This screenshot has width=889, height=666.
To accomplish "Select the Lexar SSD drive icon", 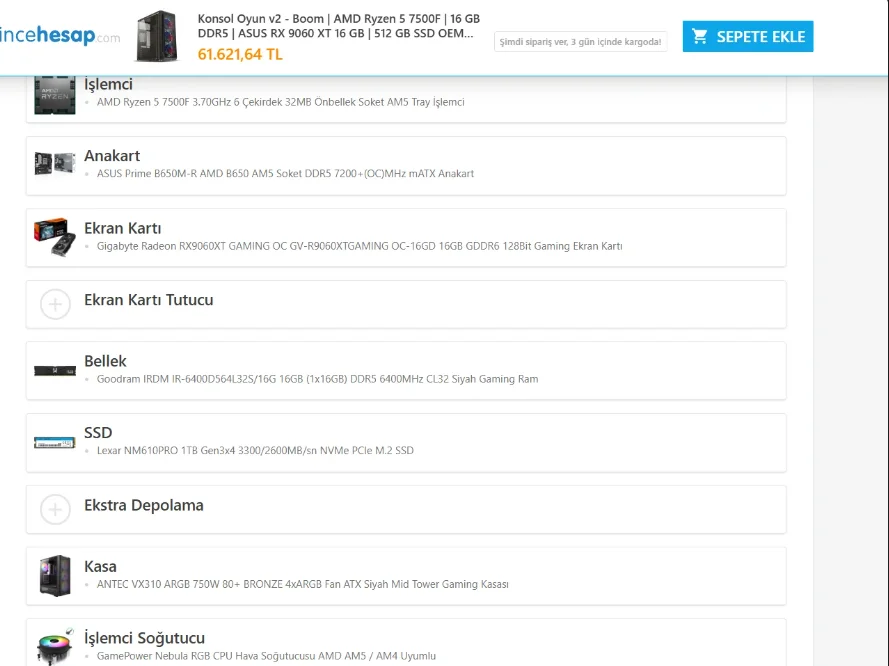I will click(x=54, y=442).
